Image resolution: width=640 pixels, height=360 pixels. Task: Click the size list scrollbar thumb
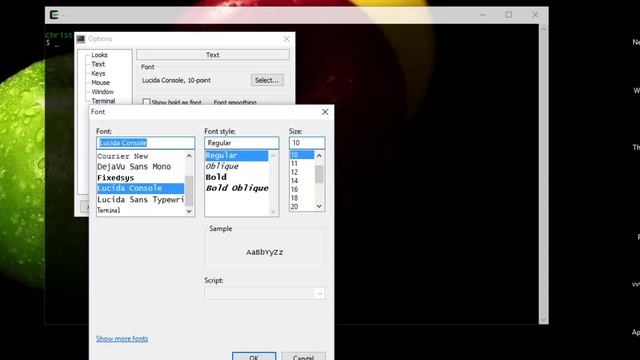click(319, 174)
